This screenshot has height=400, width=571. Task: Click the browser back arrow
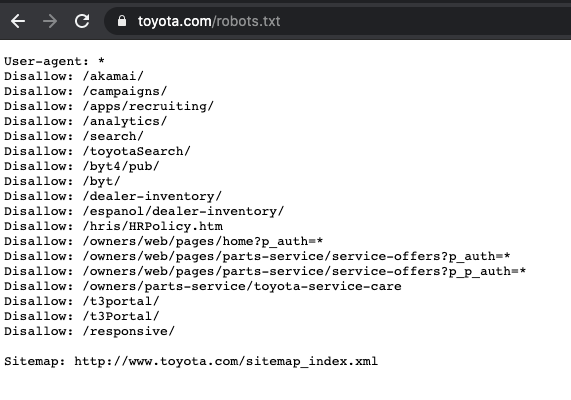[18, 21]
